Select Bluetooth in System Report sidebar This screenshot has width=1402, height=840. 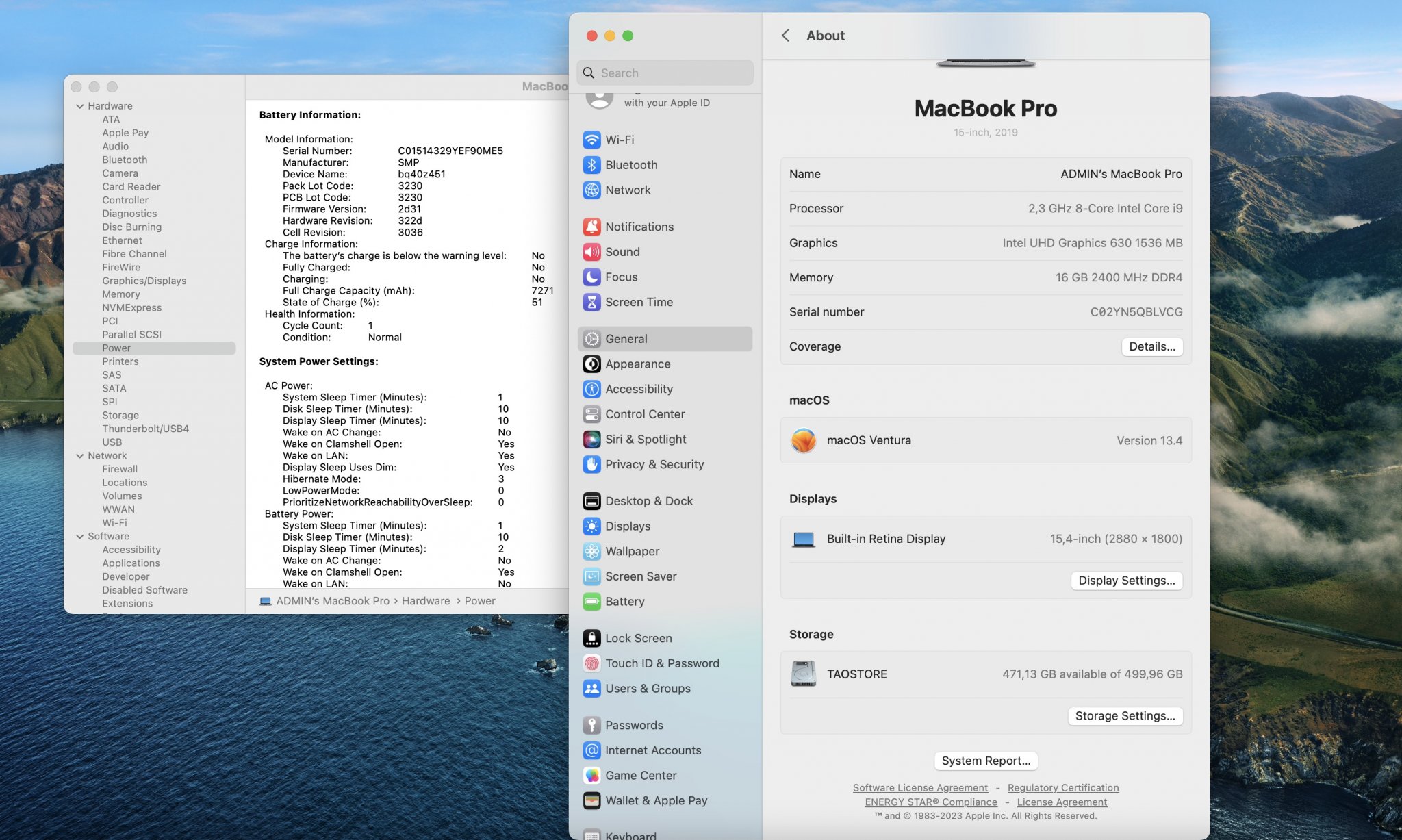tap(125, 160)
